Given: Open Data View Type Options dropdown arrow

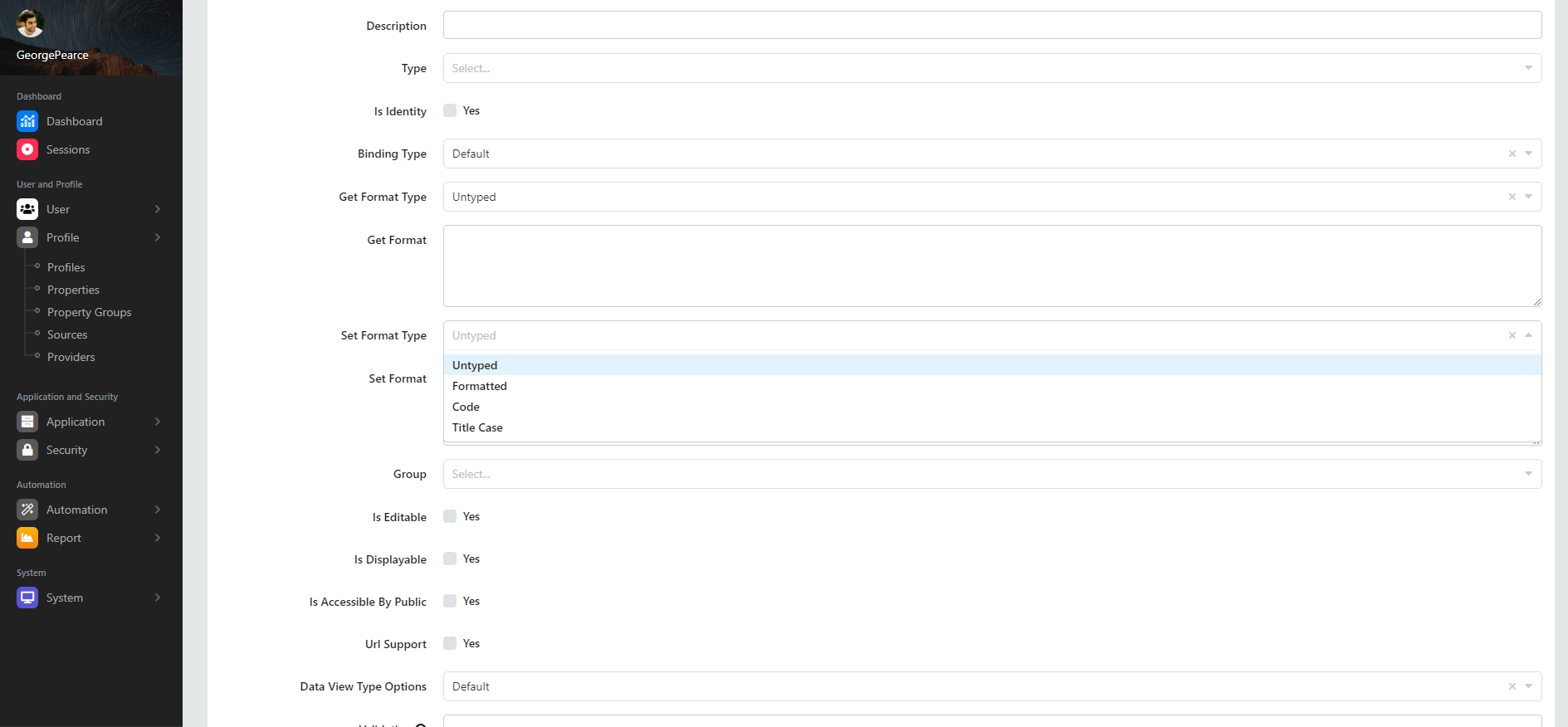Looking at the screenshot, I should click(1529, 686).
